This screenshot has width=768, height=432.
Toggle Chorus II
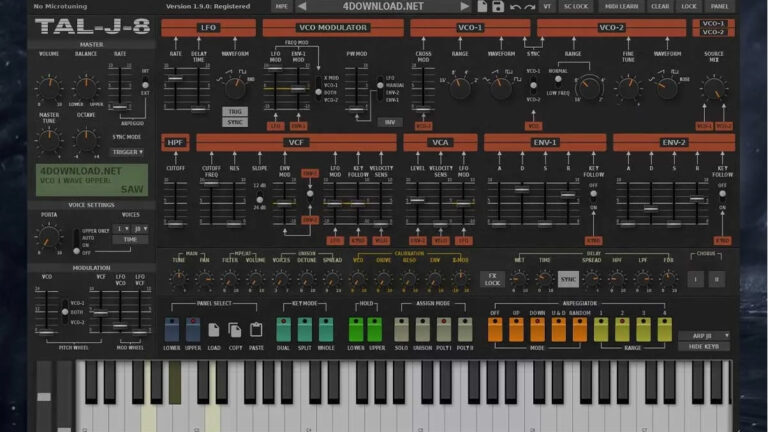pyautogui.click(x=717, y=279)
